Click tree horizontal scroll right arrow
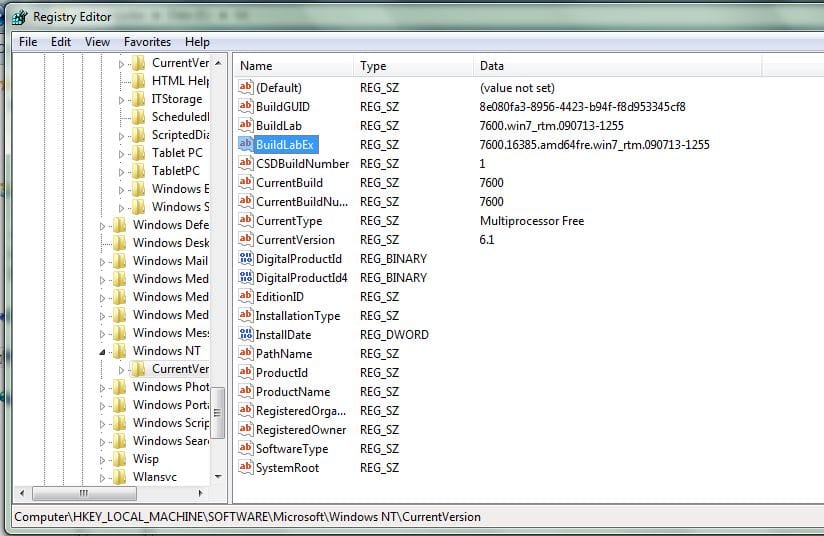 tap(200, 493)
